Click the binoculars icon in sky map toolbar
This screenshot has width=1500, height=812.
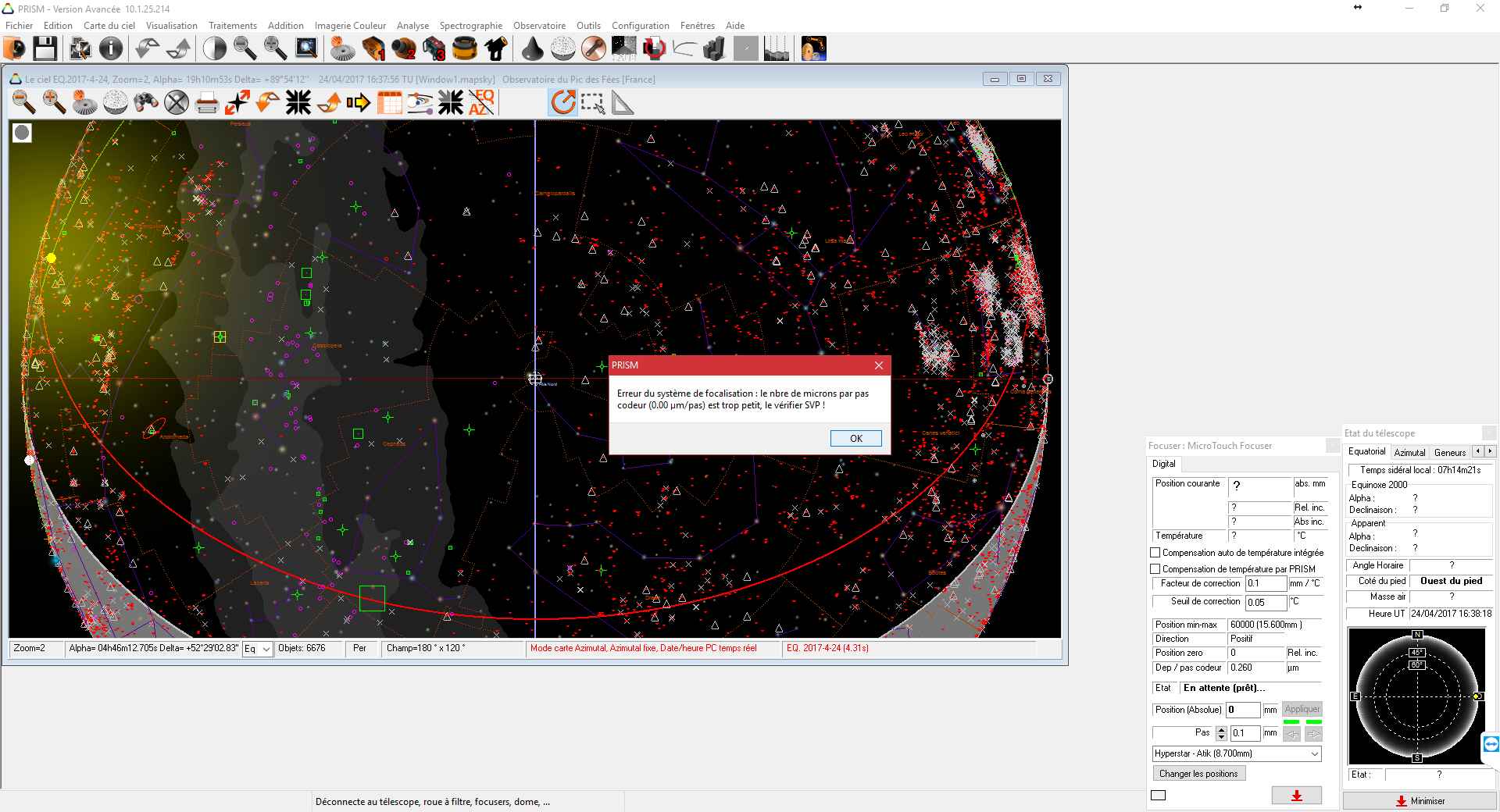[x=146, y=102]
